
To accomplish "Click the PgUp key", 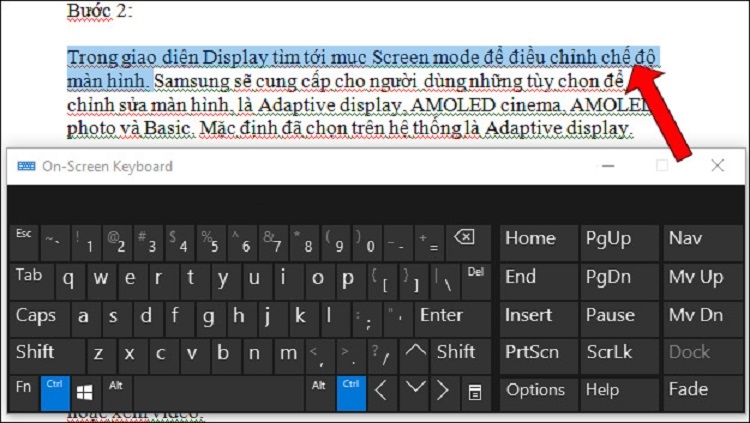I will 620,243.
